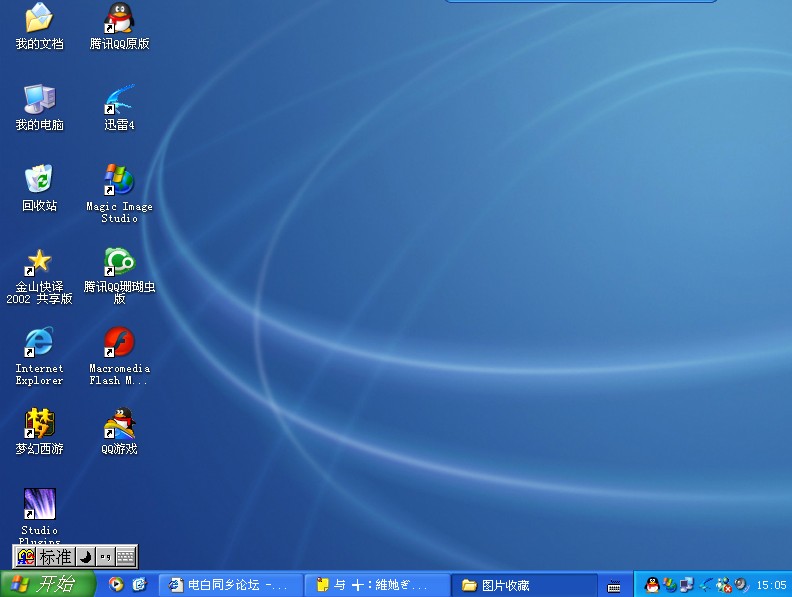The width and height of the screenshot is (792, 597).
Task: Open the 金山快译 2002 desktop icon
Action: click(x=39, y=262)
